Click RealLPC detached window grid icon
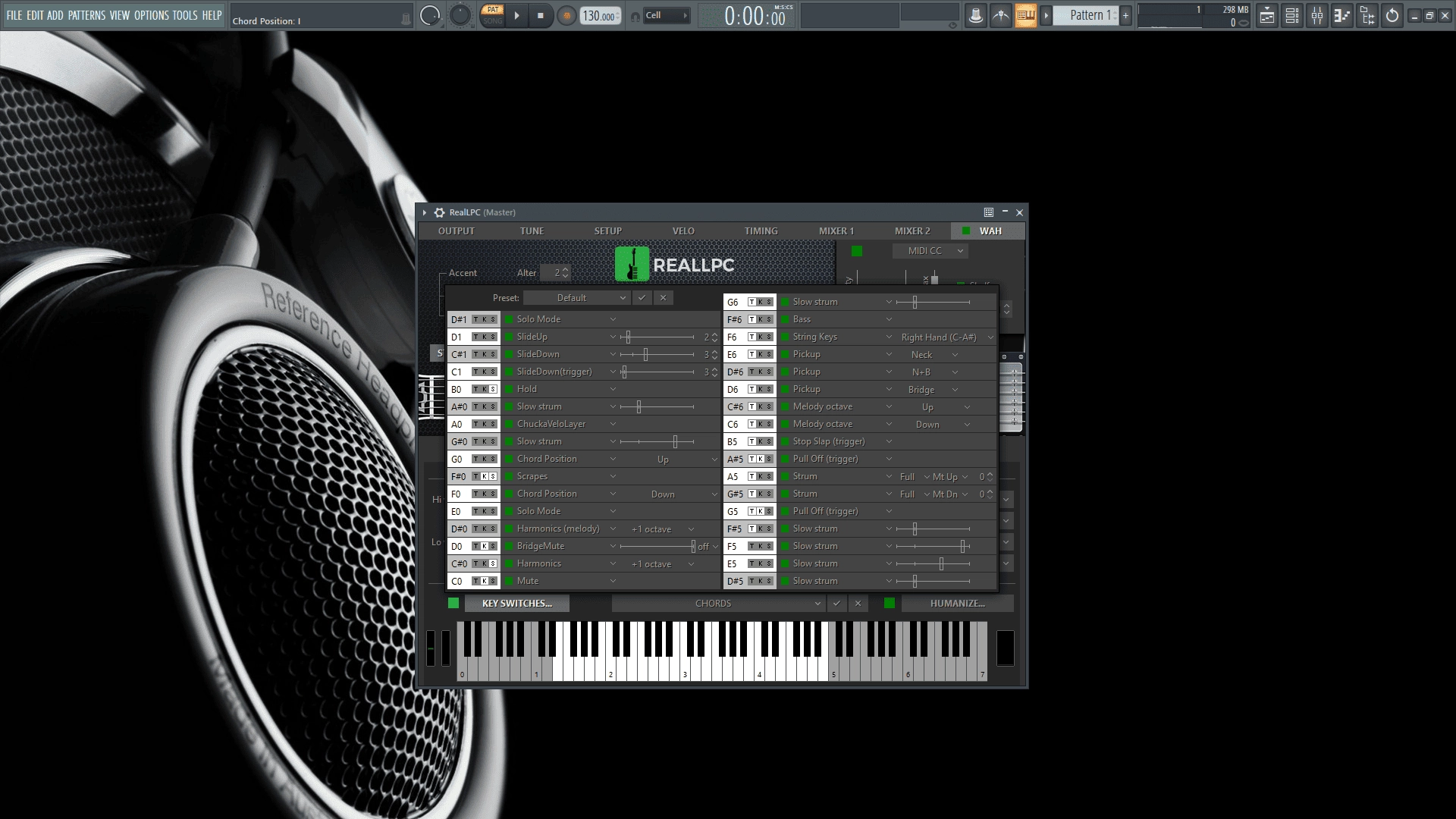 coord(988,212)
